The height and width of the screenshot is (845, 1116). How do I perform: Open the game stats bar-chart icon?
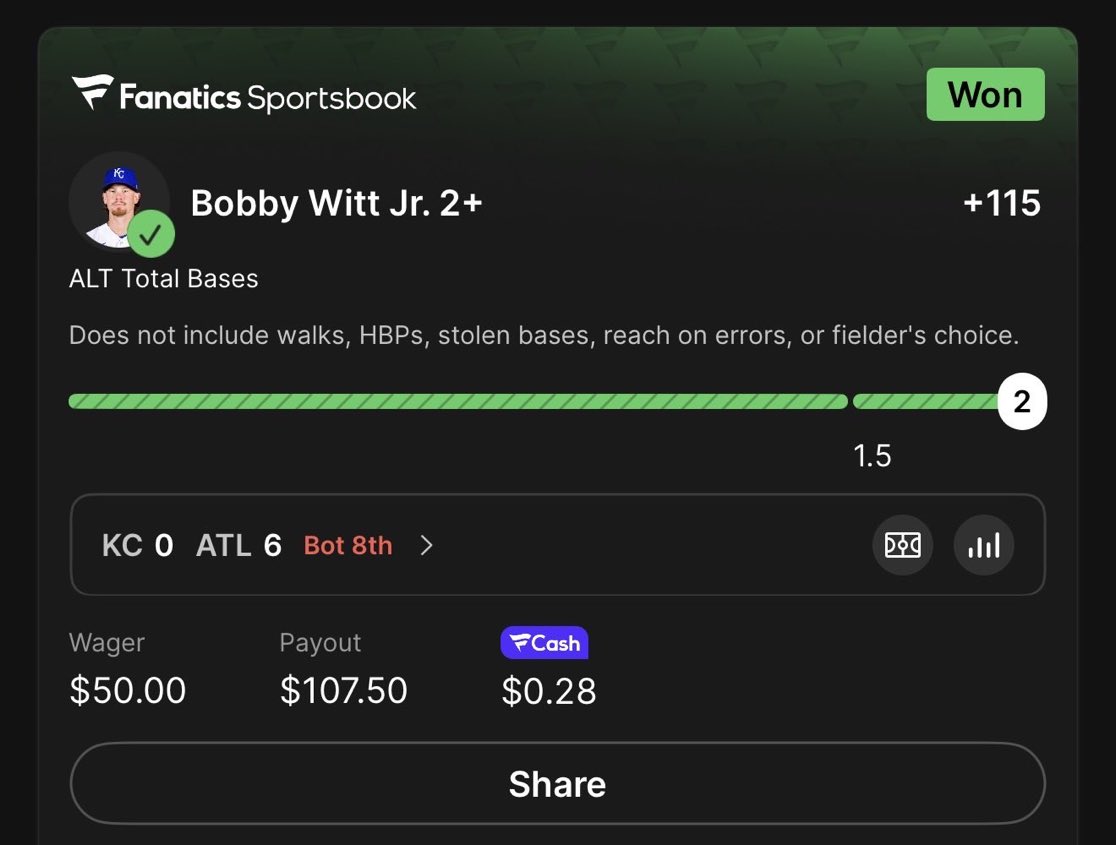(984, 545)
